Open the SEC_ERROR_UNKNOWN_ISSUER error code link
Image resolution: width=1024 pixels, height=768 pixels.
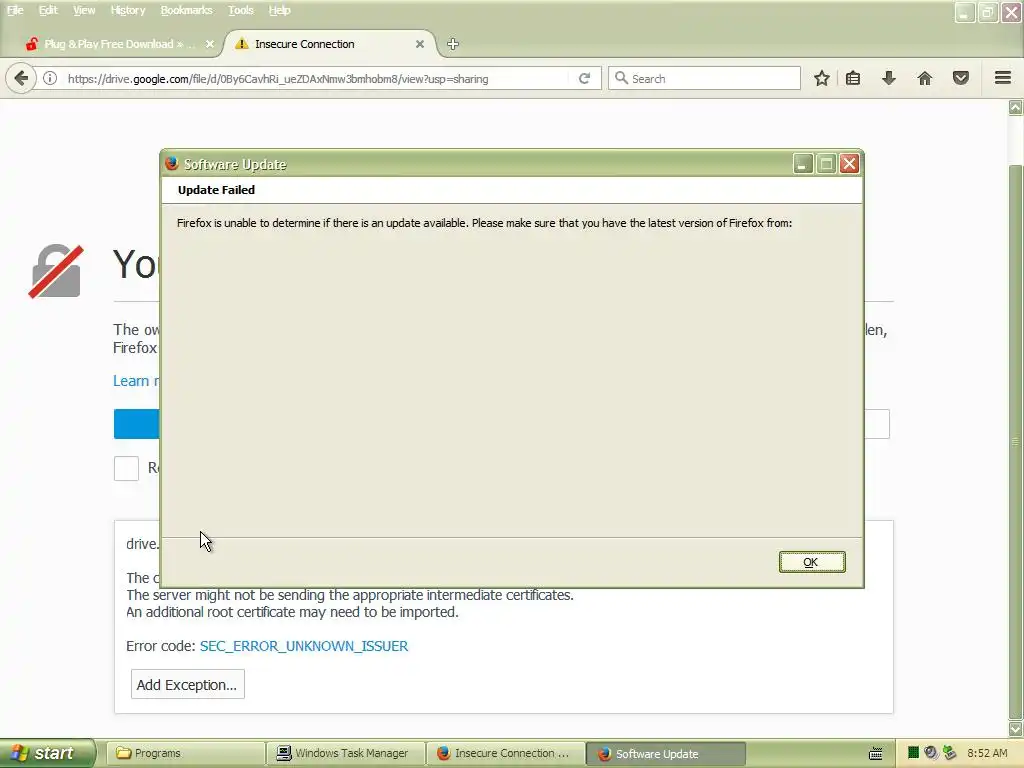[x=304, y=646]
